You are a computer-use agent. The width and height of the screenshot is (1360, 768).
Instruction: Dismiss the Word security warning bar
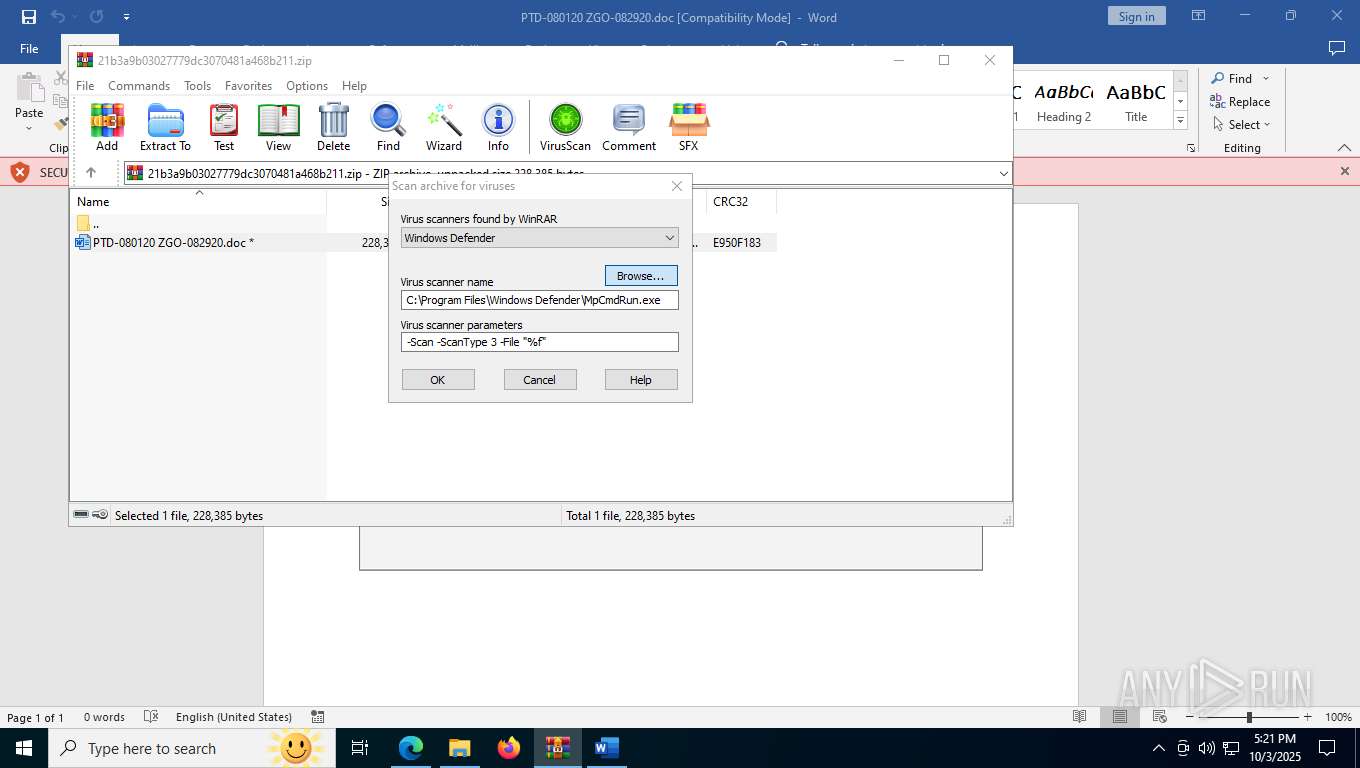(1345, 171)
